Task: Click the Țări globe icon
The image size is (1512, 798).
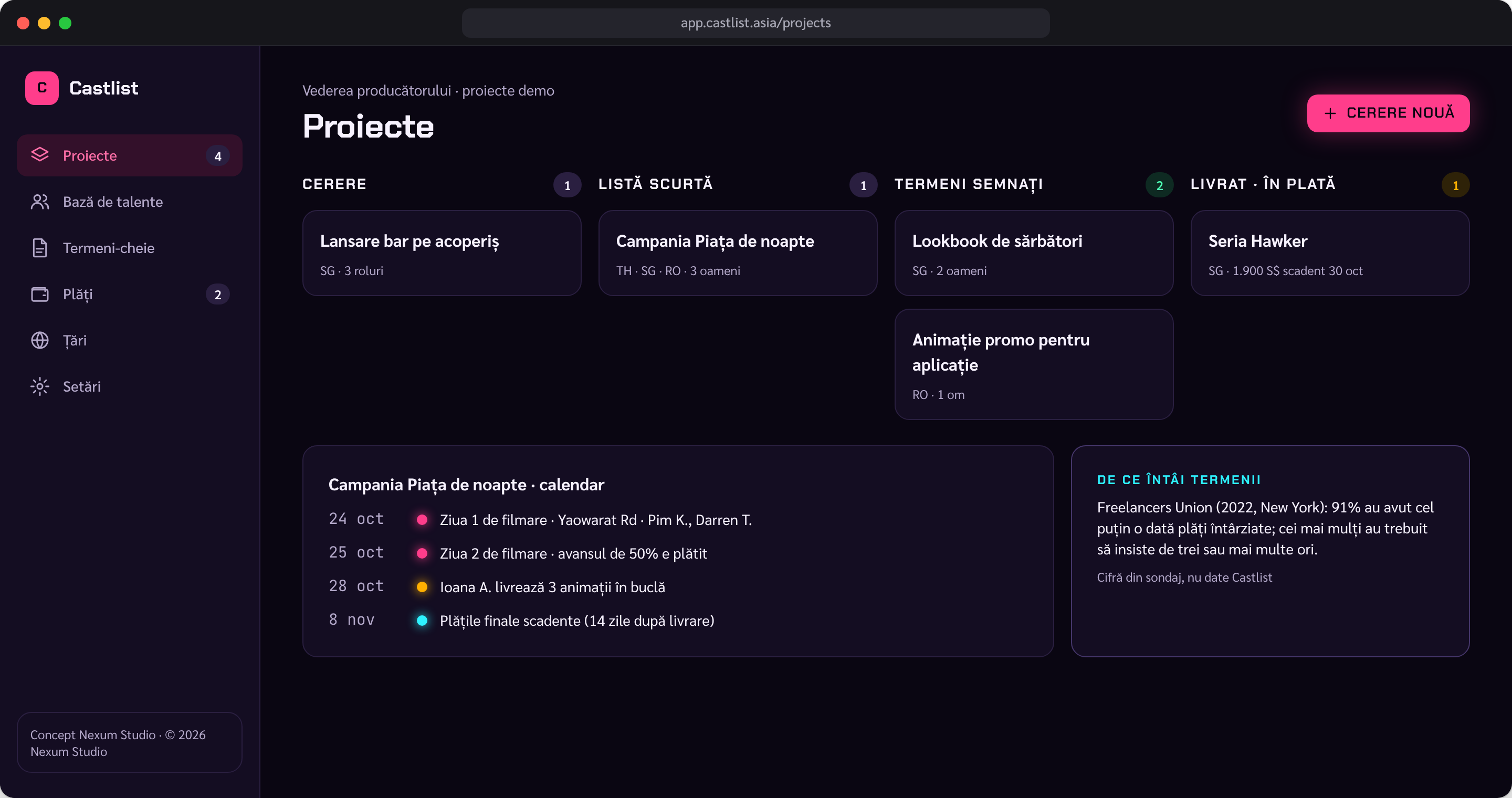Action: coord(40,340)
